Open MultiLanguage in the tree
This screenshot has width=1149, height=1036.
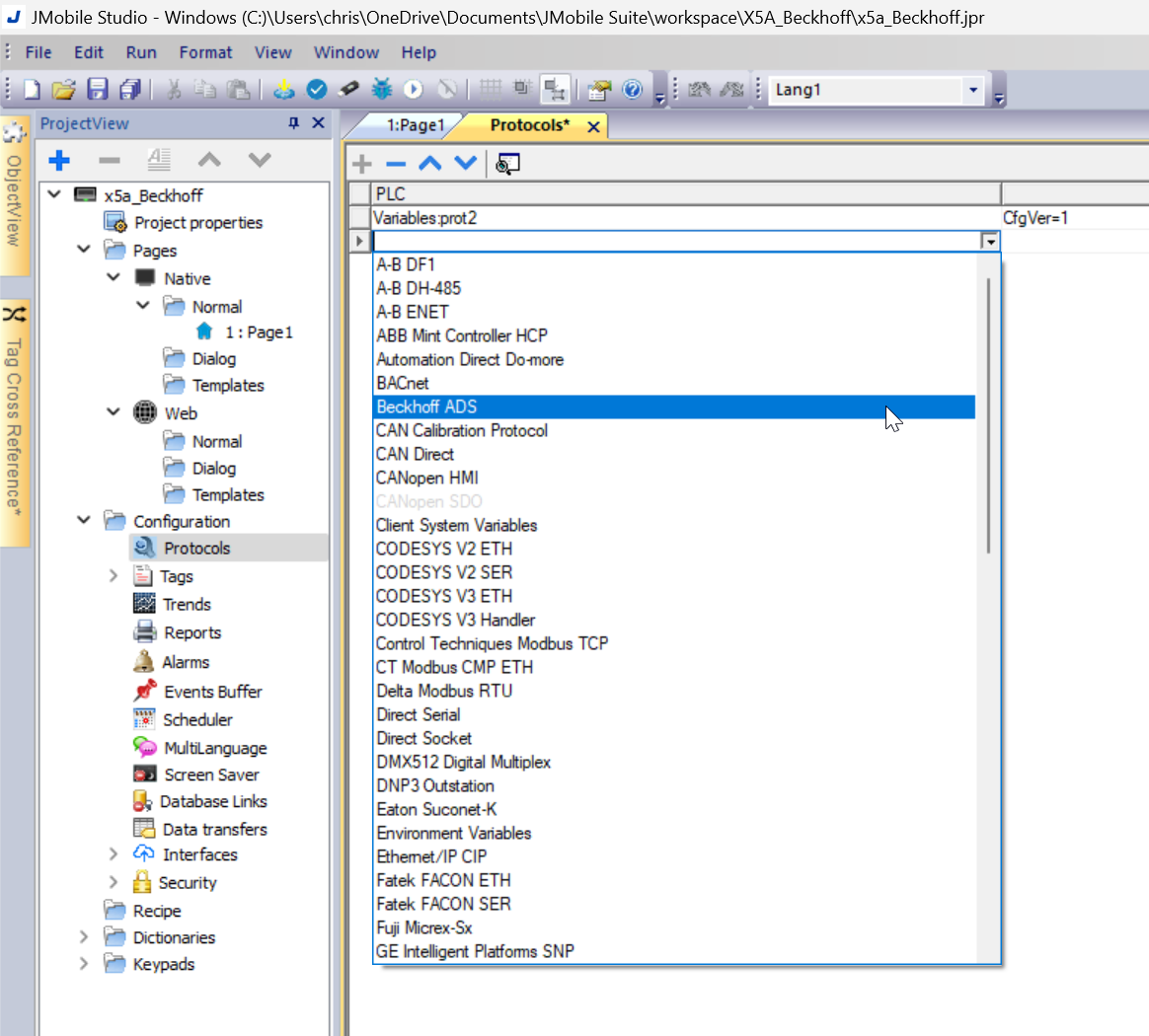click(215, 748)
